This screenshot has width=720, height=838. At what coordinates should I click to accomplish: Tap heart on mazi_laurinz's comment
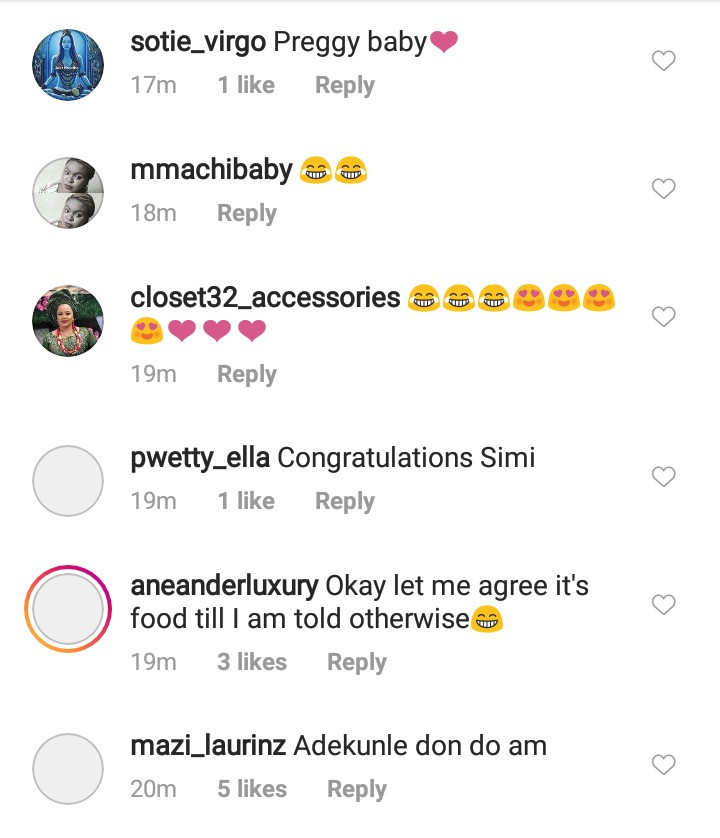coord(664,765)
